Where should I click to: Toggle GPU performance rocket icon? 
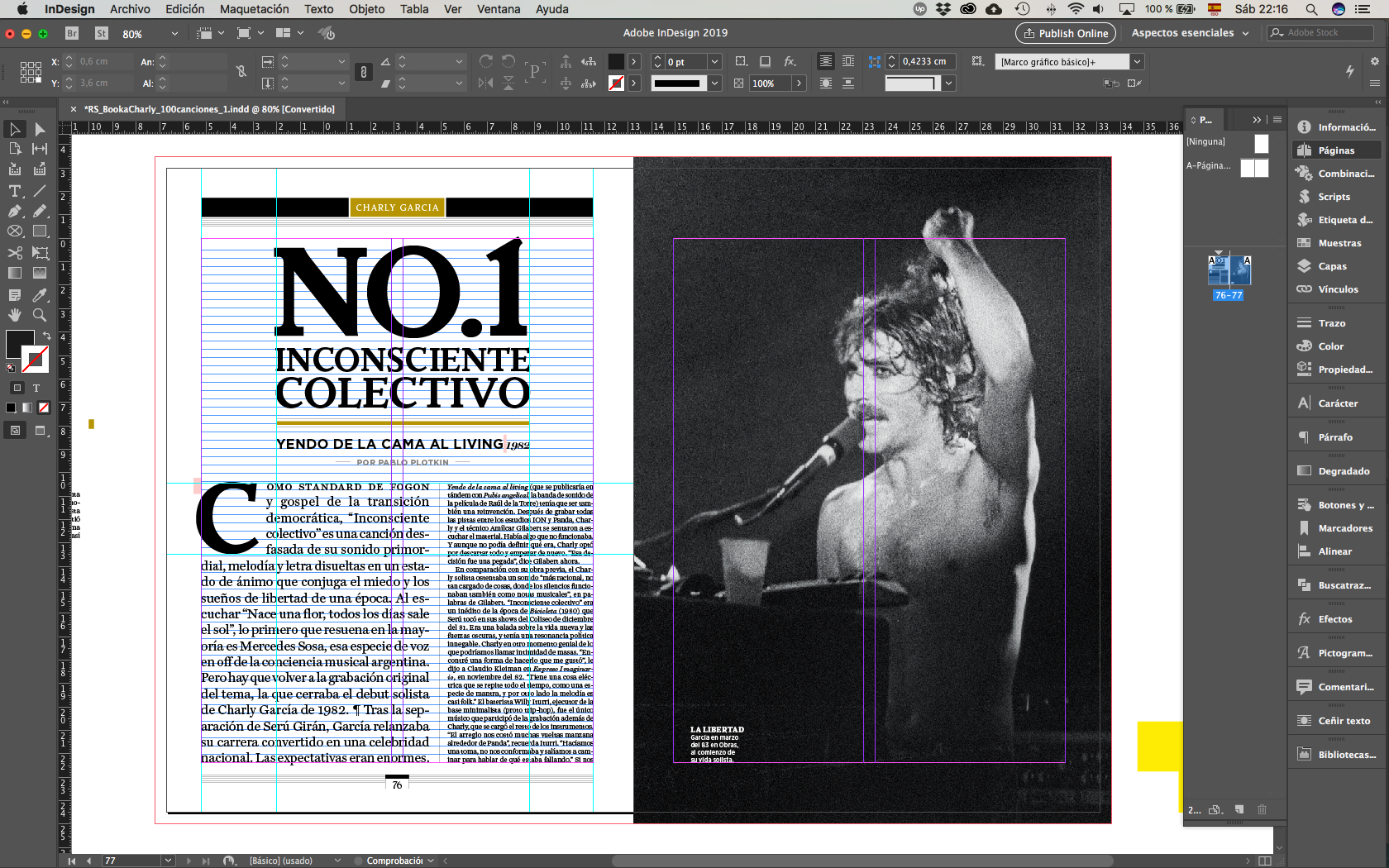[x=327, y=33]
